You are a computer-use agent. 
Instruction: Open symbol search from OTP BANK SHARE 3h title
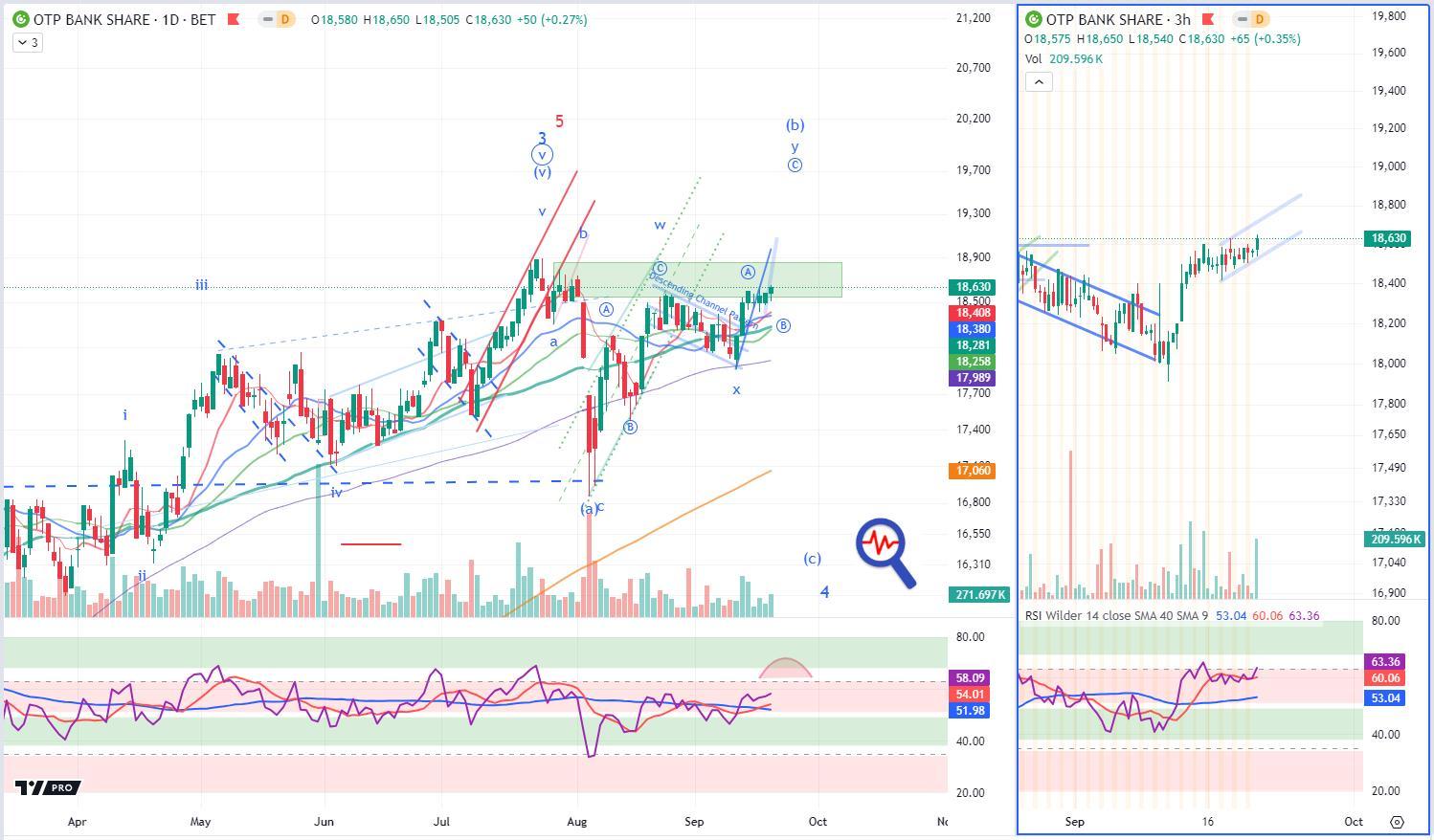(x=1118, y=19)
